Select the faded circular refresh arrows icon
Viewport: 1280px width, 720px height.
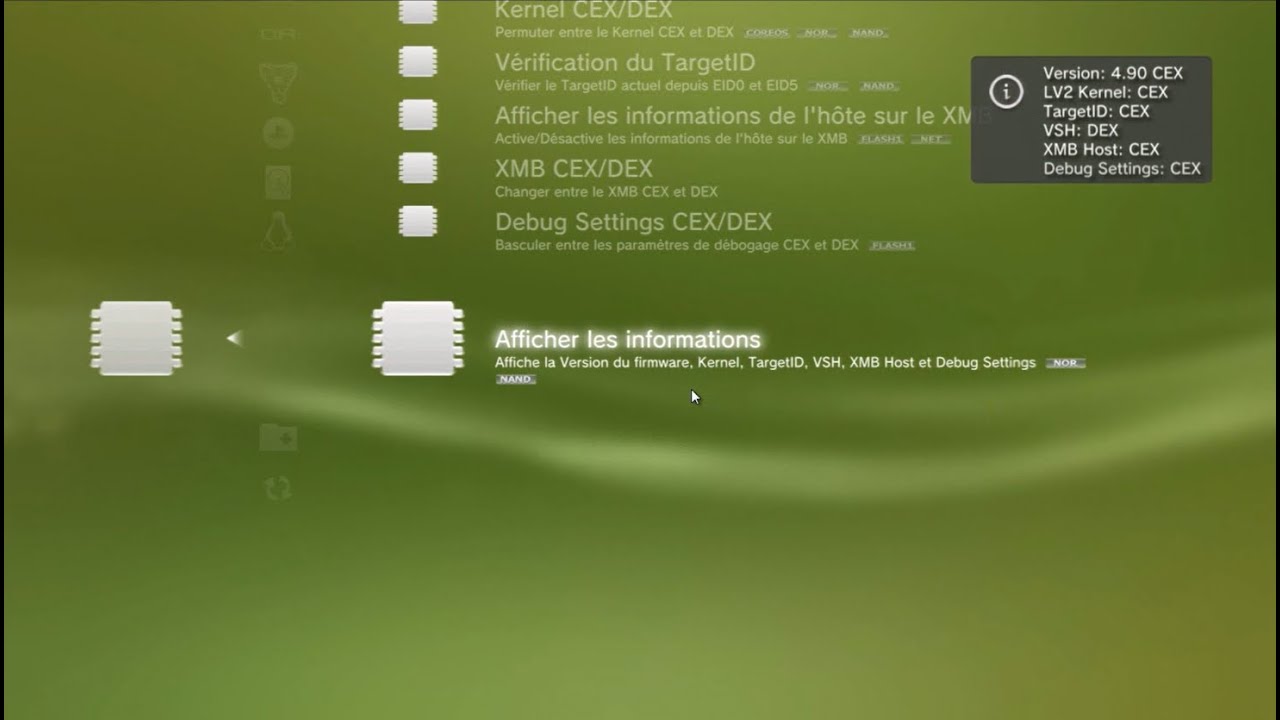tap(277, 488)
